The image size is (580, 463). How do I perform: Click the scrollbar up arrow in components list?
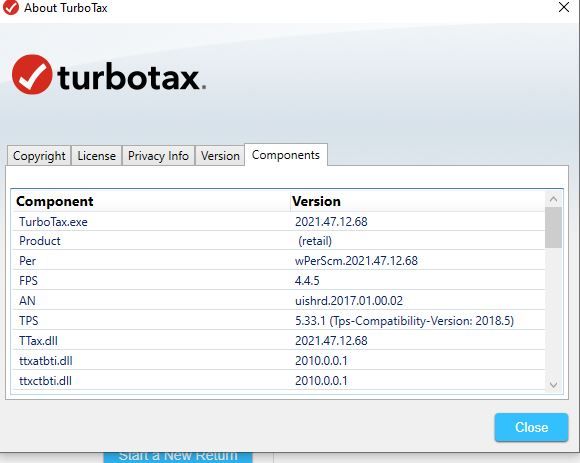pyautogui.click(x=553, y=200)
